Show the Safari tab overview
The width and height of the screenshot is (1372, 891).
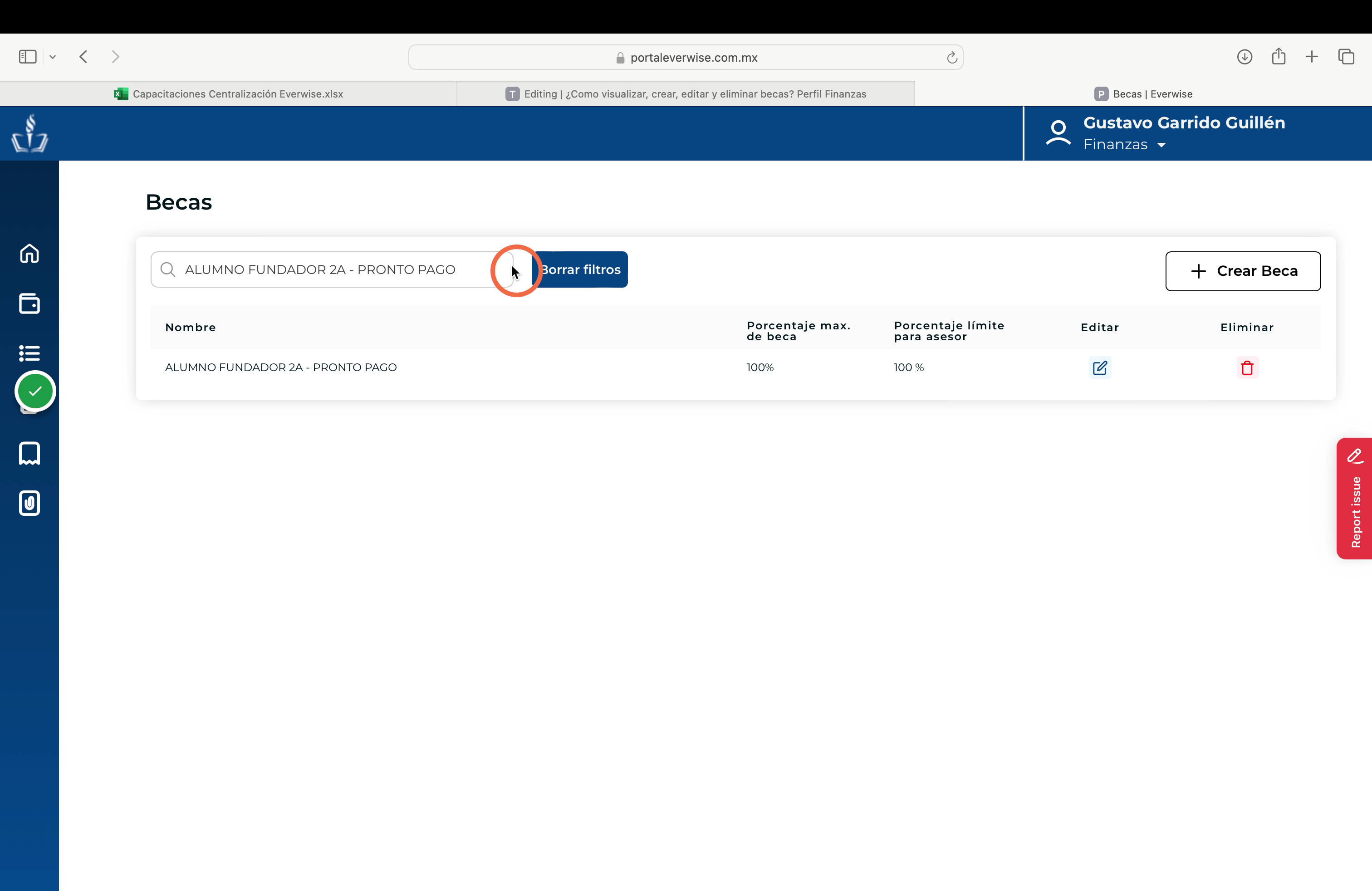(x=1346, y=56)
